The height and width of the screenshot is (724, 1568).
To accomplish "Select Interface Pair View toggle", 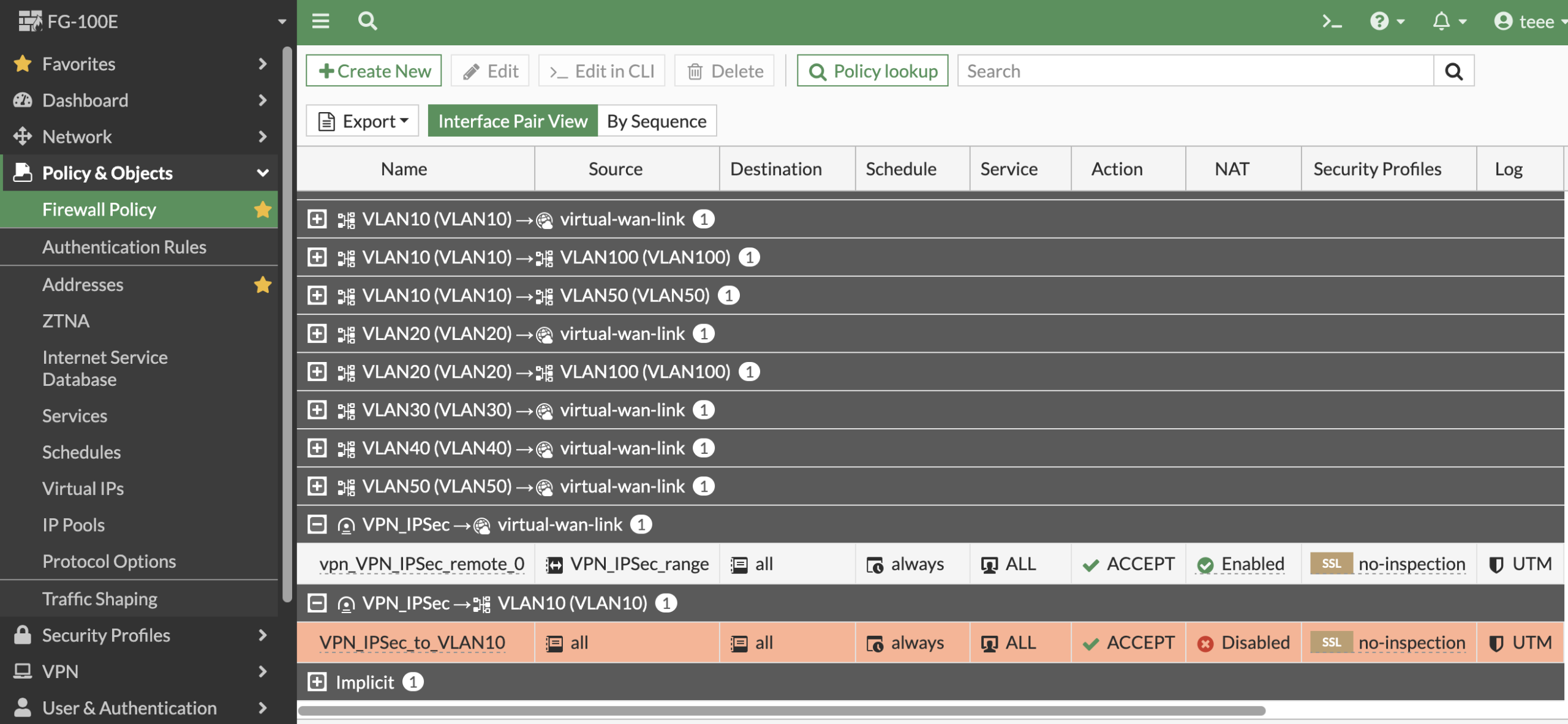I will (513, 121).
